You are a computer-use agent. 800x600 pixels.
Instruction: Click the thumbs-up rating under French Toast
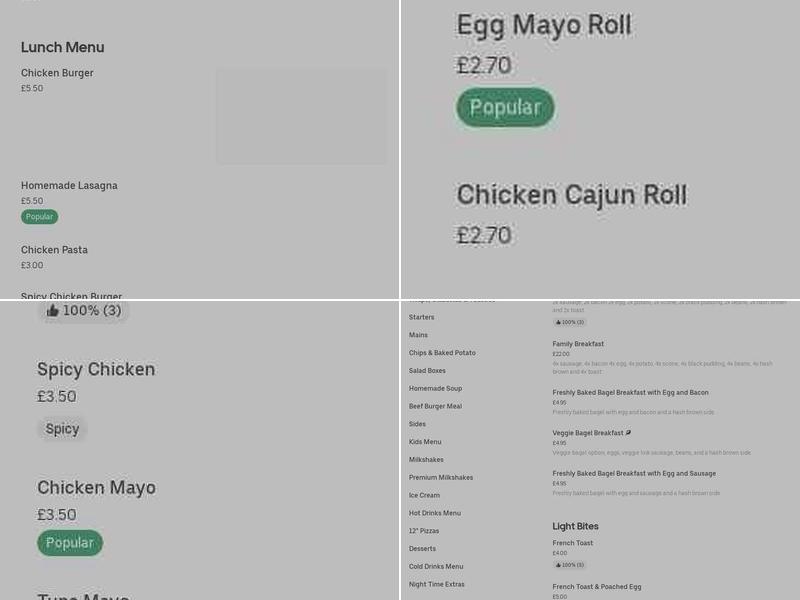point(568,564)
